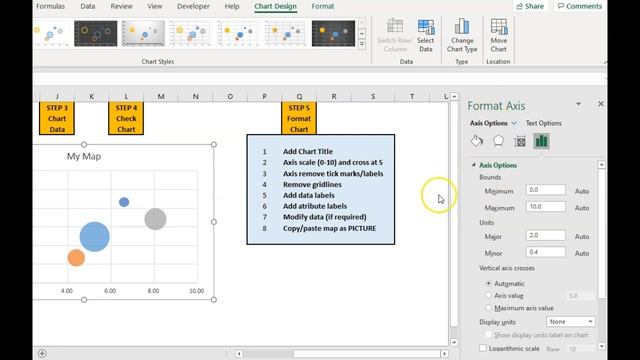Select the orange bubble in chart
The width and height of the screenshot is (640, 360).
tap(76, 258)
